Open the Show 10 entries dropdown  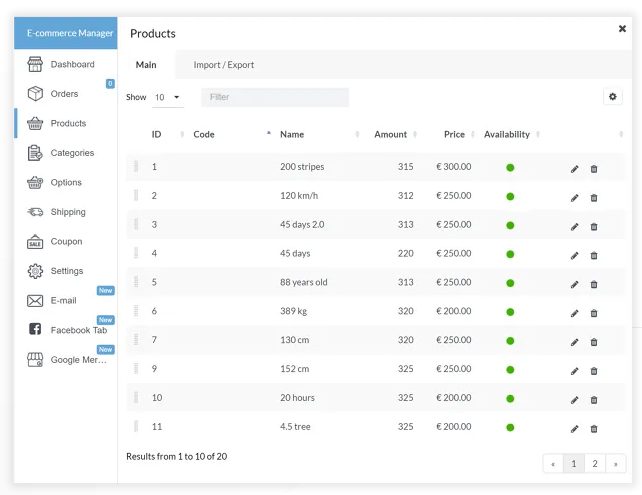[167, 98]
